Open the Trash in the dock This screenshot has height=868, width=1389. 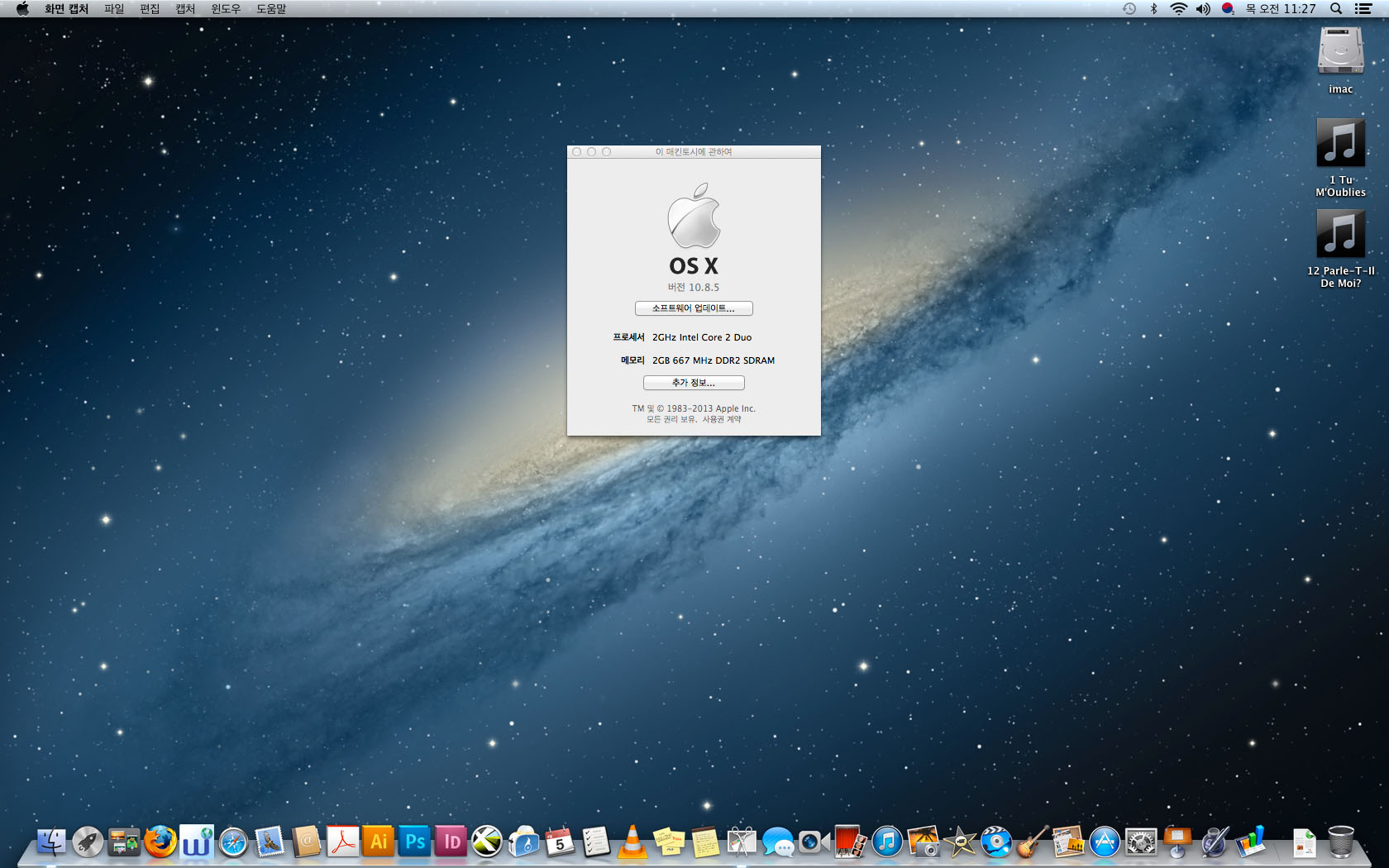pos(1340,842)
